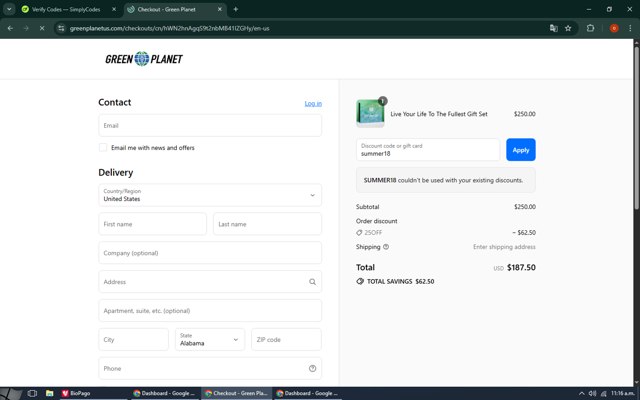Click the 25OFF discount tag icon
The image size is (640, 400).
coord(359,233)
